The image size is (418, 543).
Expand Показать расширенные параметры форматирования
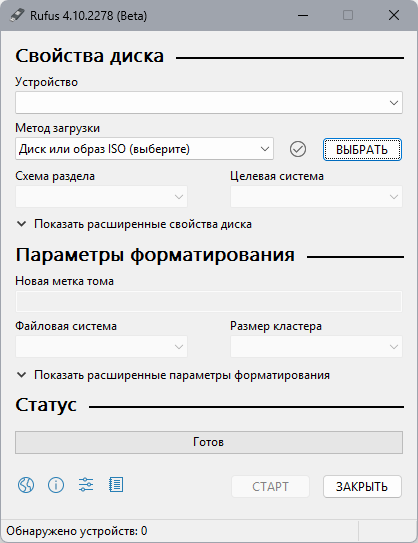[173, 375]
